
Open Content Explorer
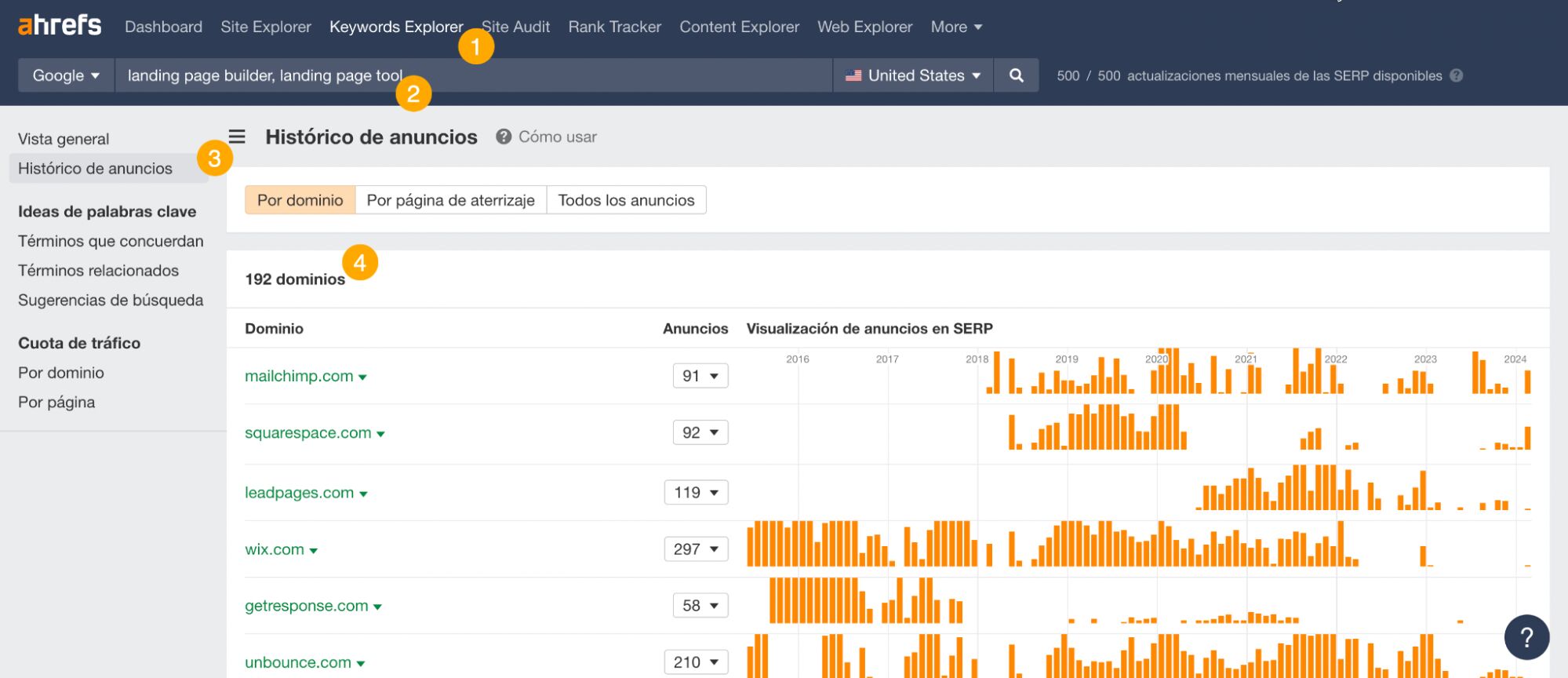740,27
